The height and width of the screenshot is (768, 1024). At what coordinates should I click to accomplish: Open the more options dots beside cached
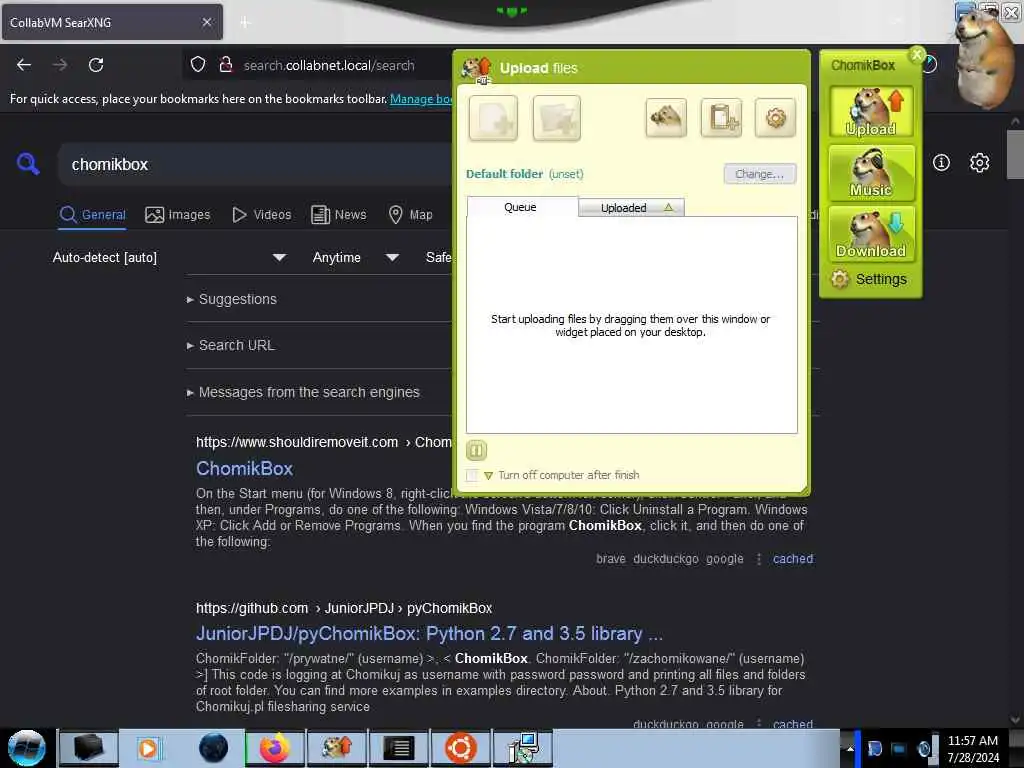758,559
